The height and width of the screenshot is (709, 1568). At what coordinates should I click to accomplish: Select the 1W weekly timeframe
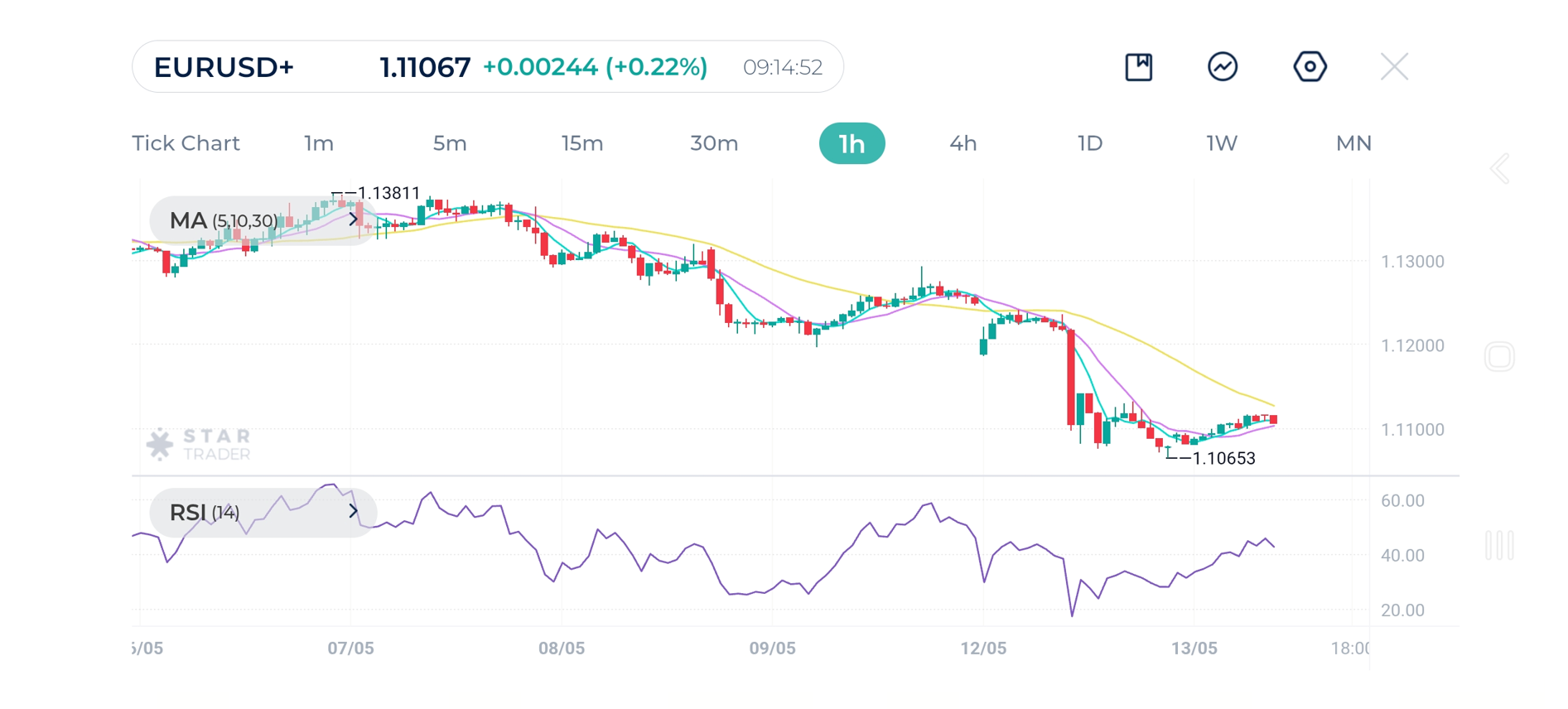1222,143
